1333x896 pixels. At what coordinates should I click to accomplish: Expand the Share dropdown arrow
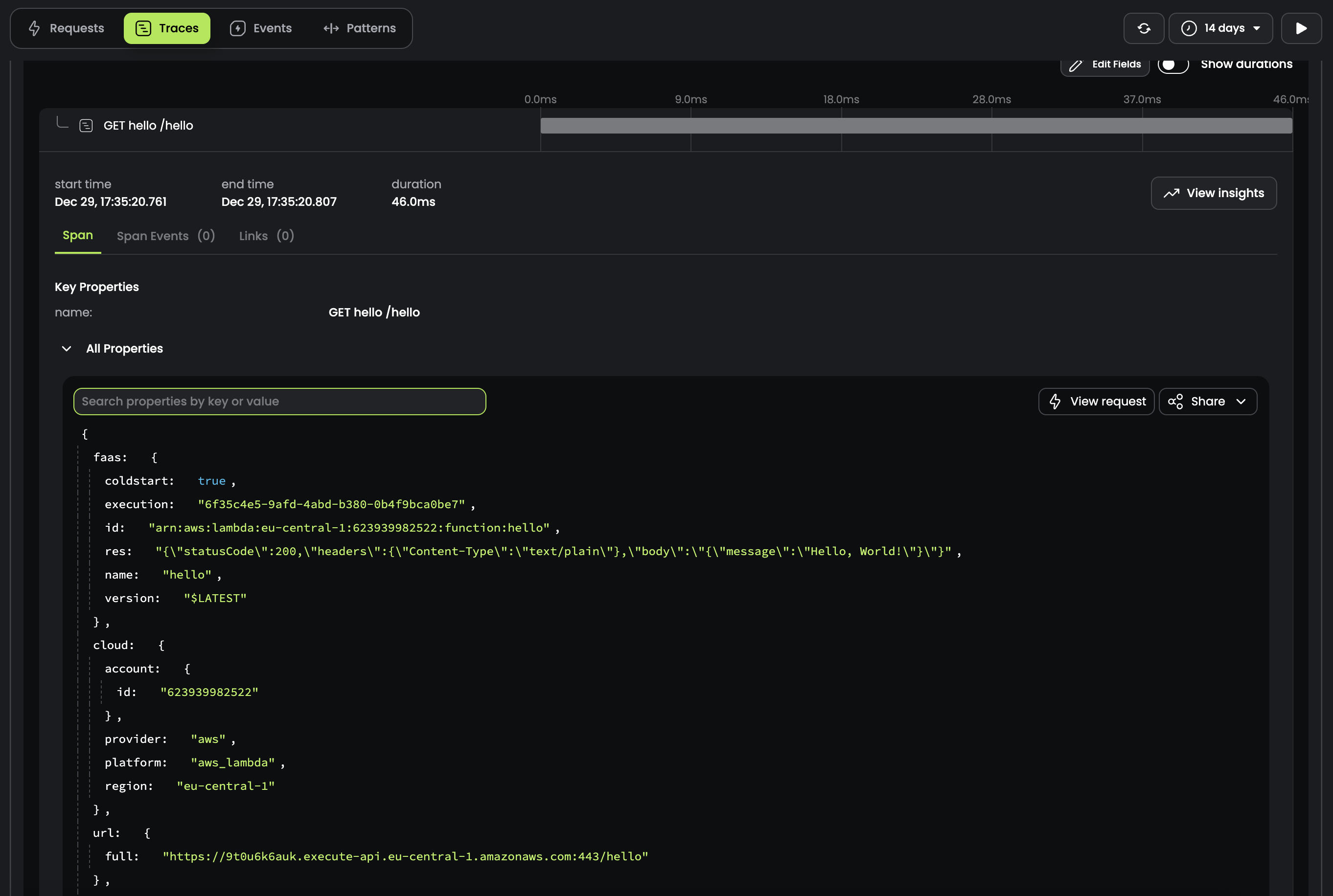tap(1241, 401)
